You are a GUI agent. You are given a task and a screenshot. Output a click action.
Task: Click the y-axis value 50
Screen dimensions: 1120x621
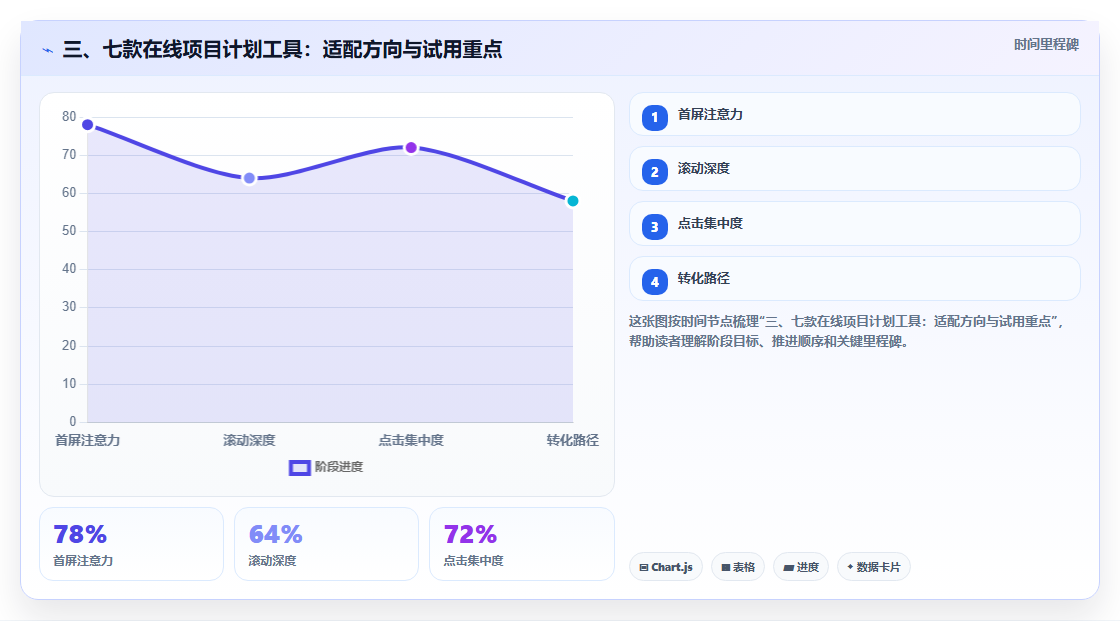[69, 231]
